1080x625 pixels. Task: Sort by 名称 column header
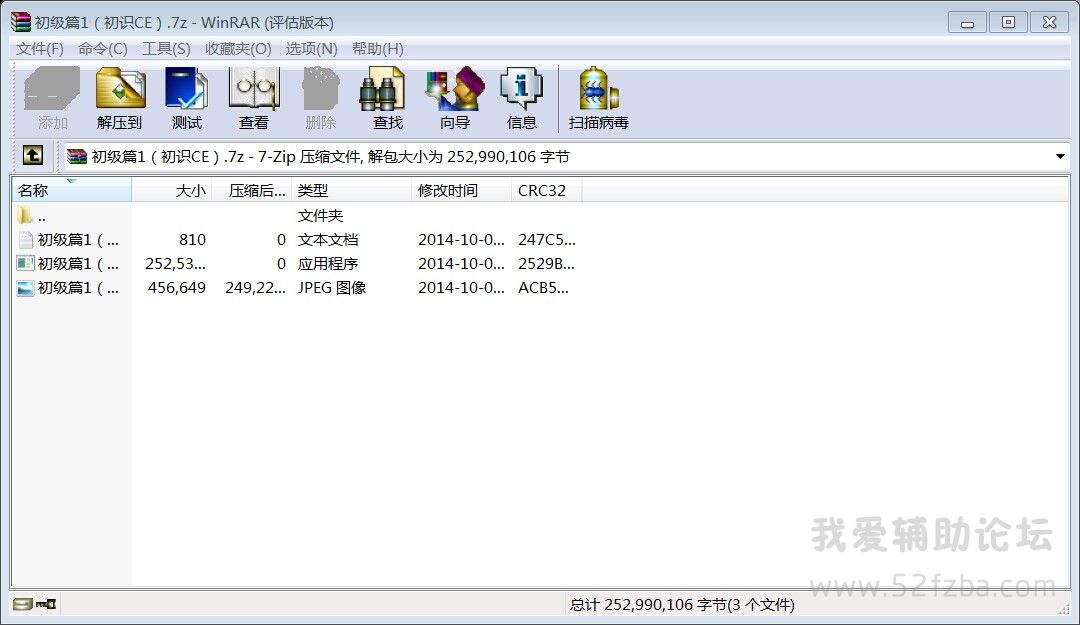(x=72, y=190)
